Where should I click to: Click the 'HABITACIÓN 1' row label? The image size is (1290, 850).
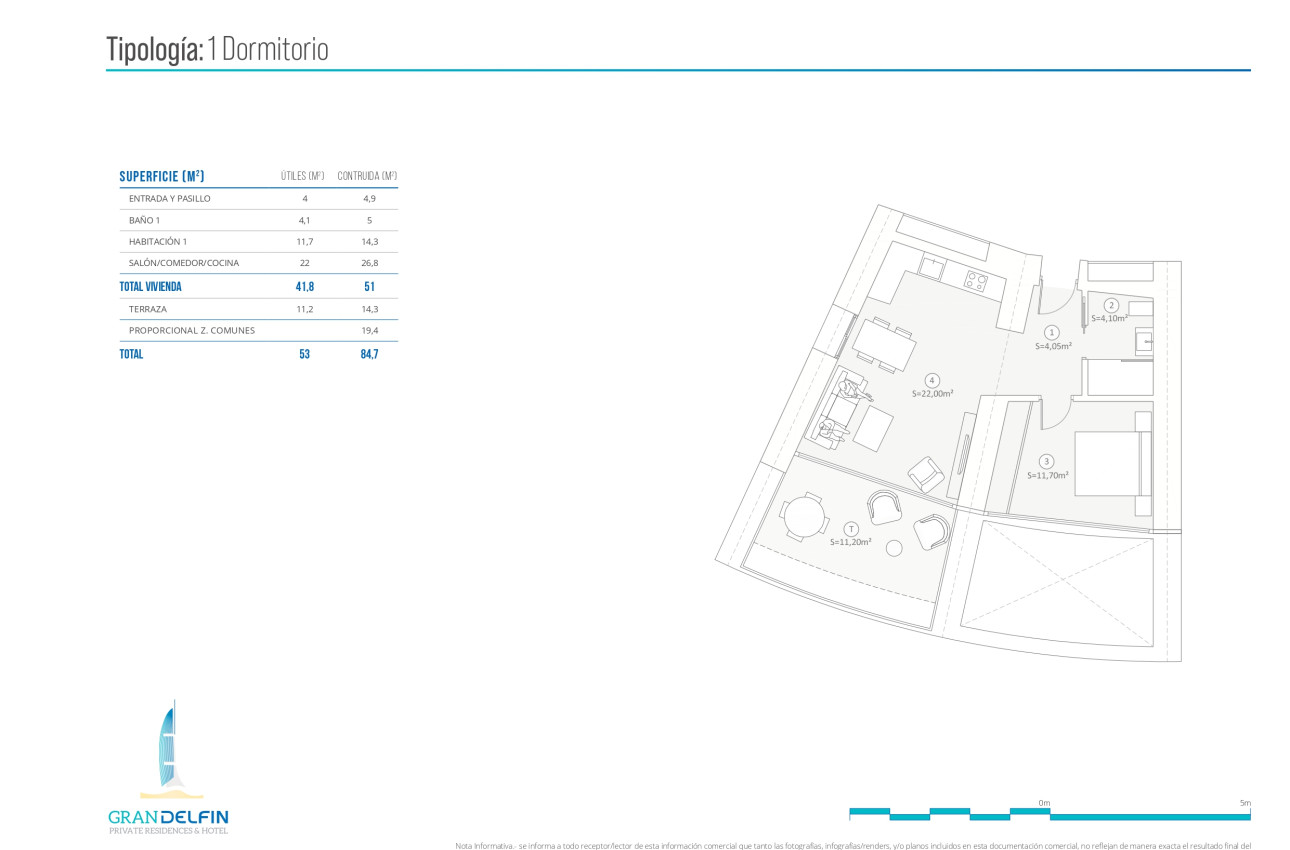coord(158,242)
